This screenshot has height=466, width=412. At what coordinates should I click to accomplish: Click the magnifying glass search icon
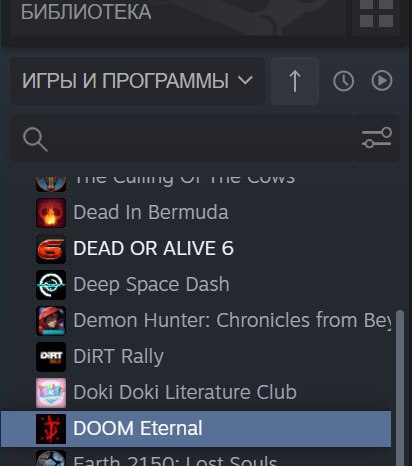tap(35, 140)
